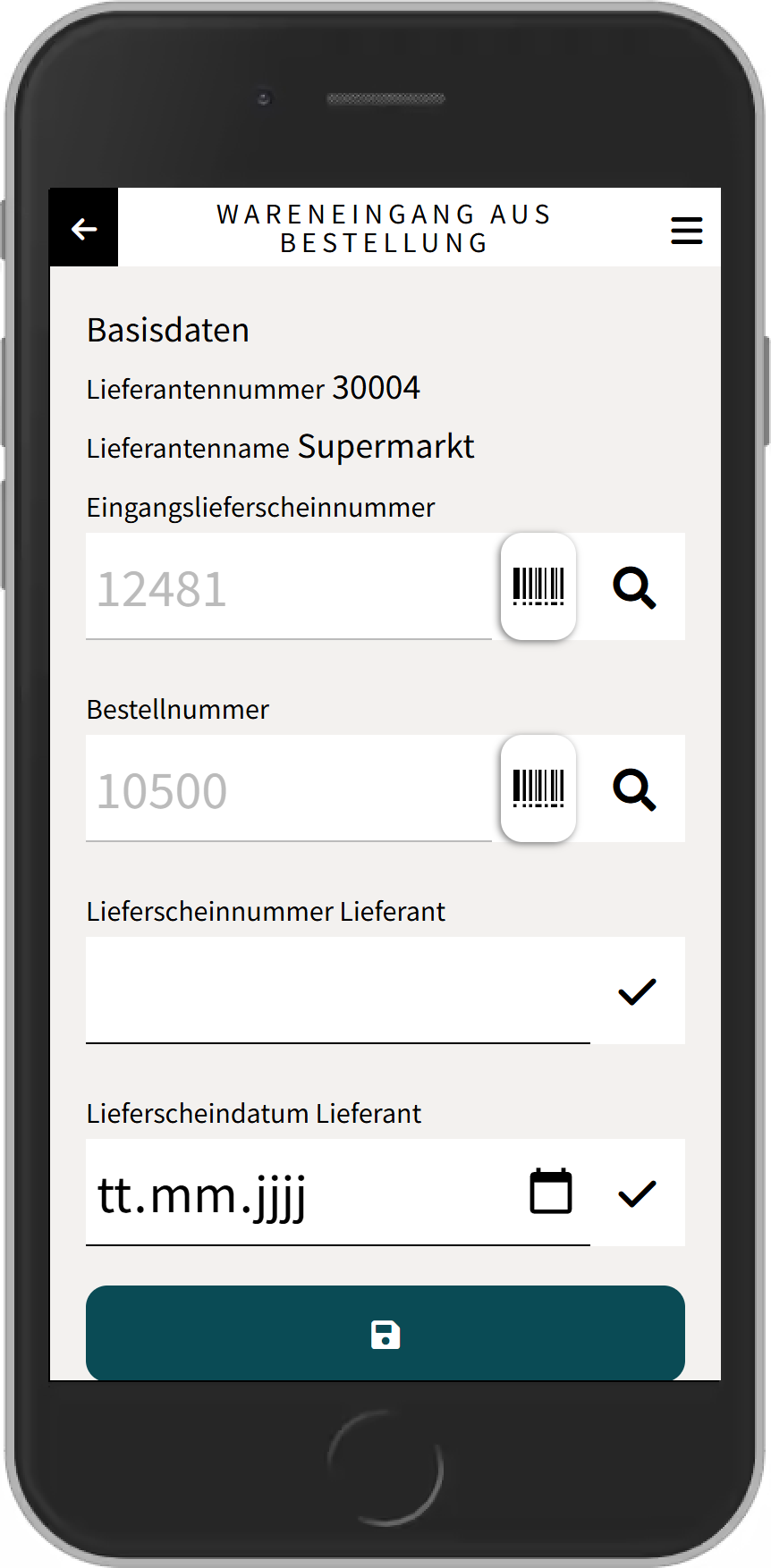This screenshot has height=1568, width=771.
Task: Click the Lieferscheindatum Lieferant label
Action: tap(253, 1114)
